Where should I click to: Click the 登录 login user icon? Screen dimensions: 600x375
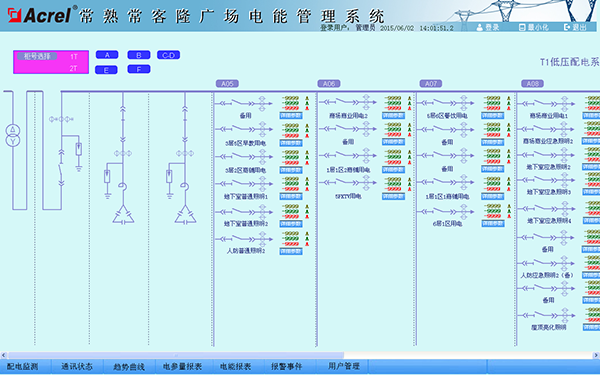479,28
